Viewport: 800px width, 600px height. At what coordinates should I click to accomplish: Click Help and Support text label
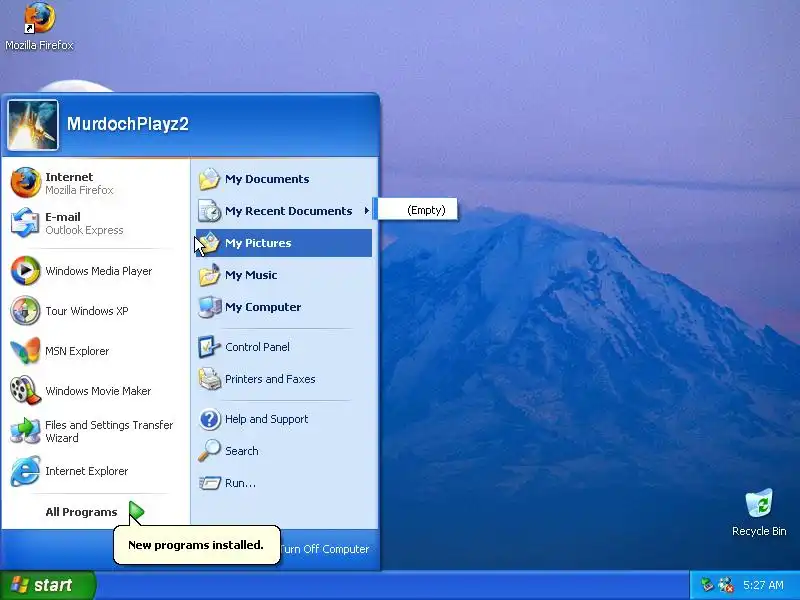pyautogui.click(x=266, y=419)
